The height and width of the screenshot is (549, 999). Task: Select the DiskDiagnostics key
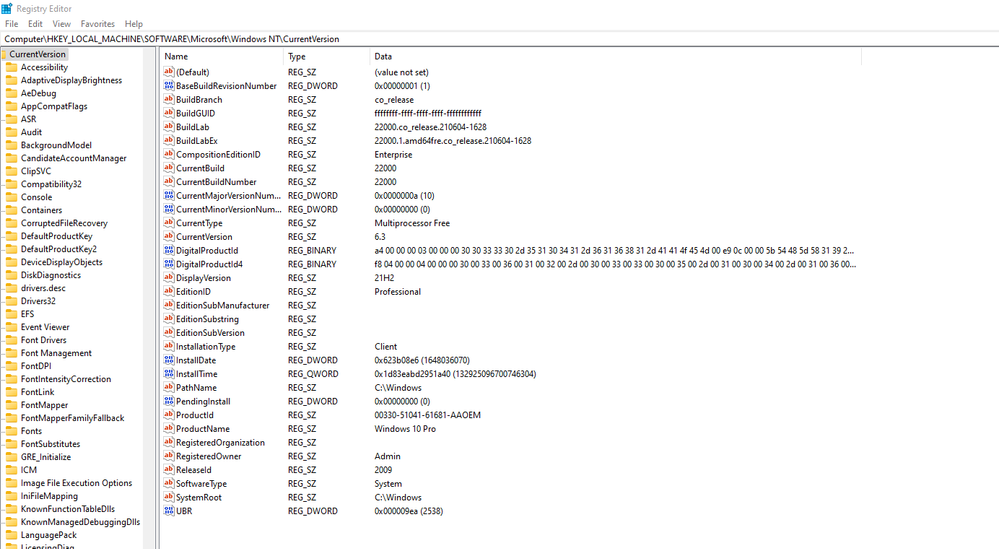(51, 275)
